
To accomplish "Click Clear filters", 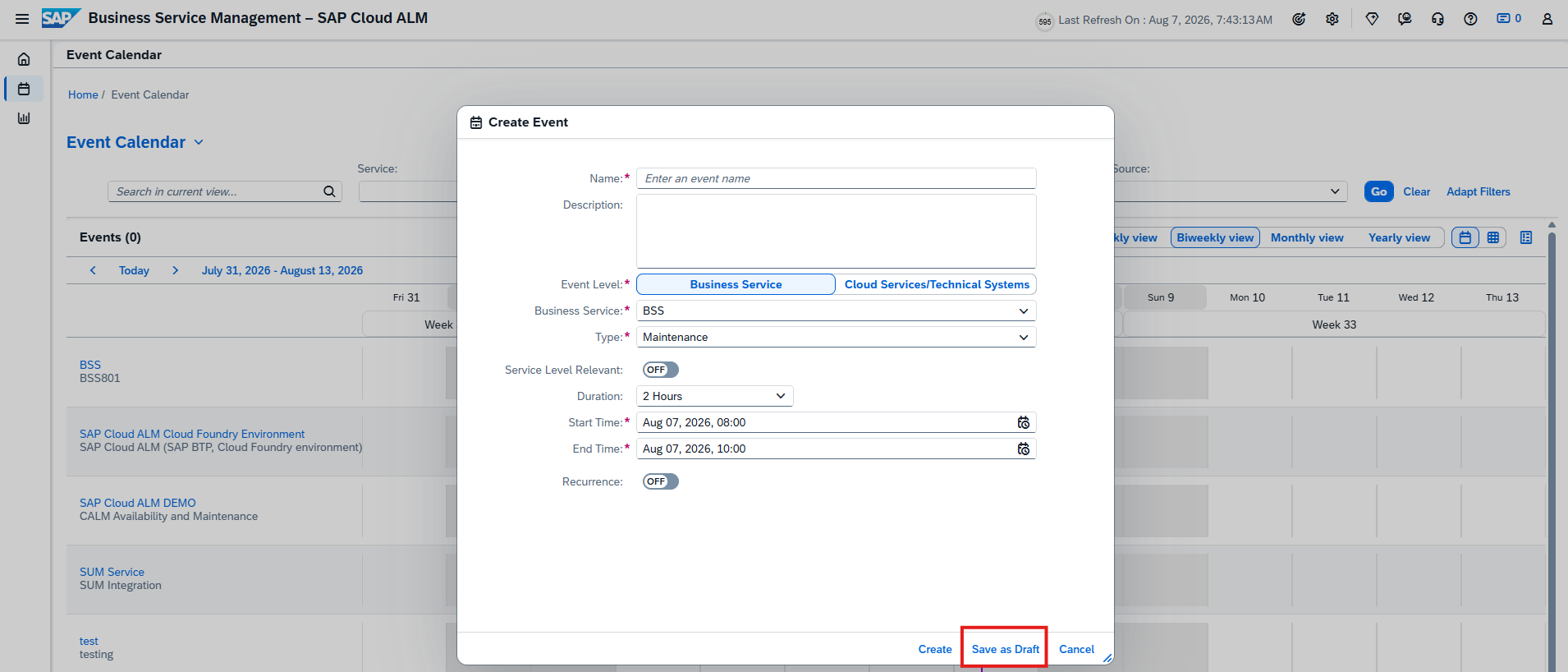I will pyautogui.click(x=1416, y=191).
